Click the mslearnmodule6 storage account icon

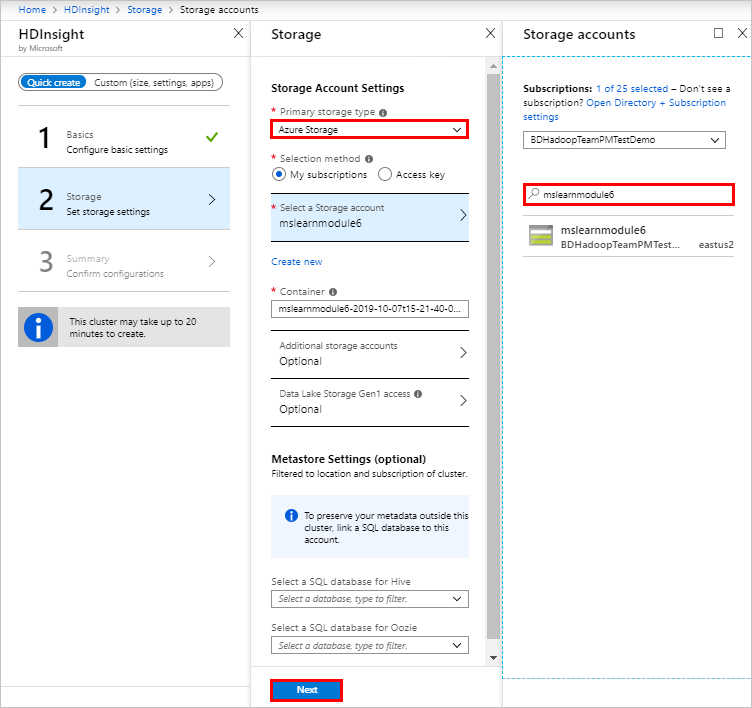pyautogui.click(x=540, y=235)
